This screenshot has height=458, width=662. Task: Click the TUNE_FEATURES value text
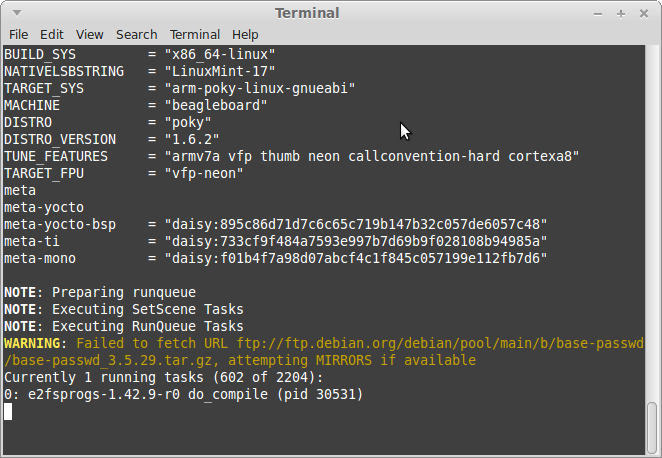372,157
